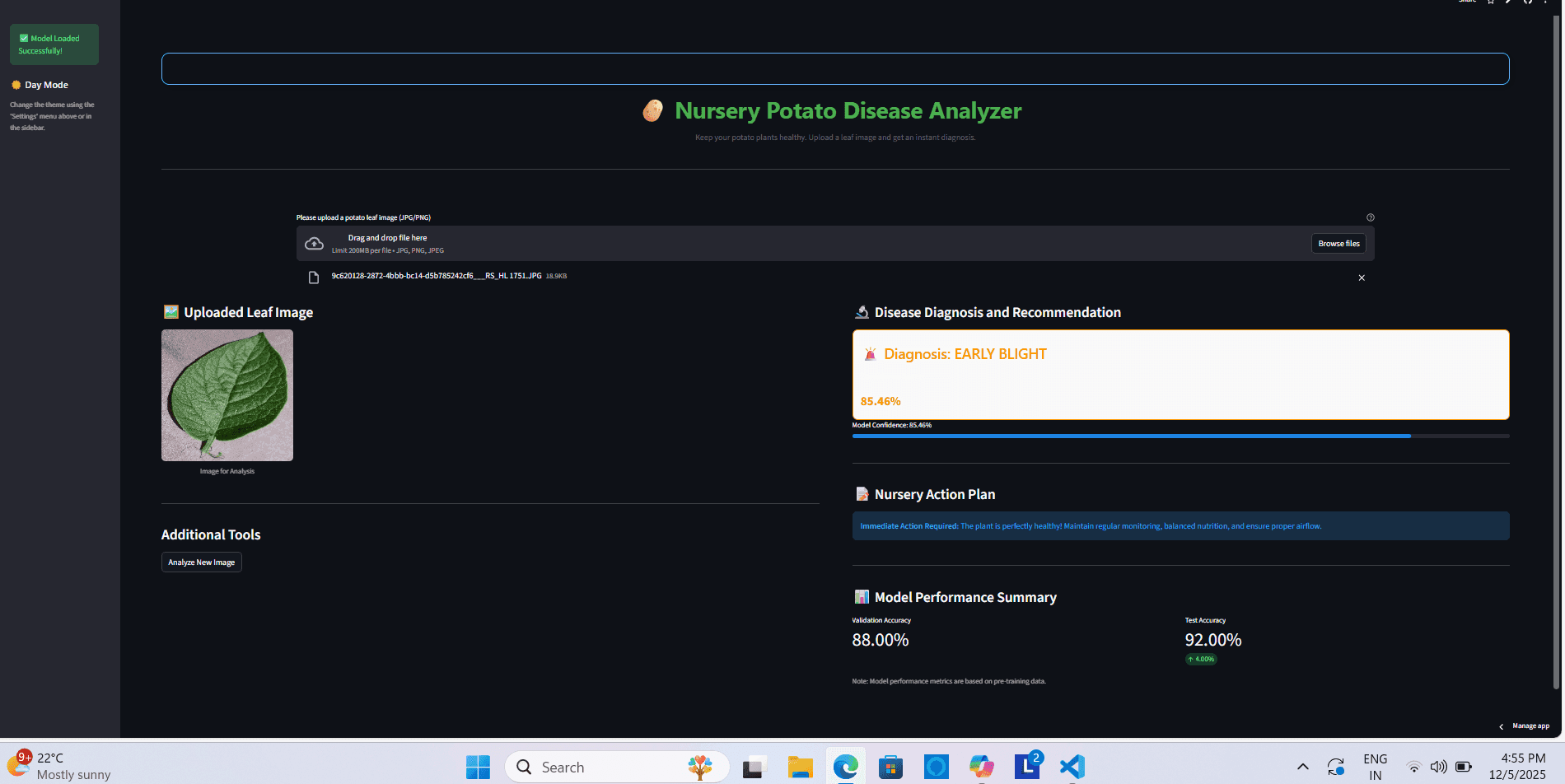Open Microsoft Store from the taskbar
The height and width of the screenshot is (784, 1565).
click(x=890, y=768)
